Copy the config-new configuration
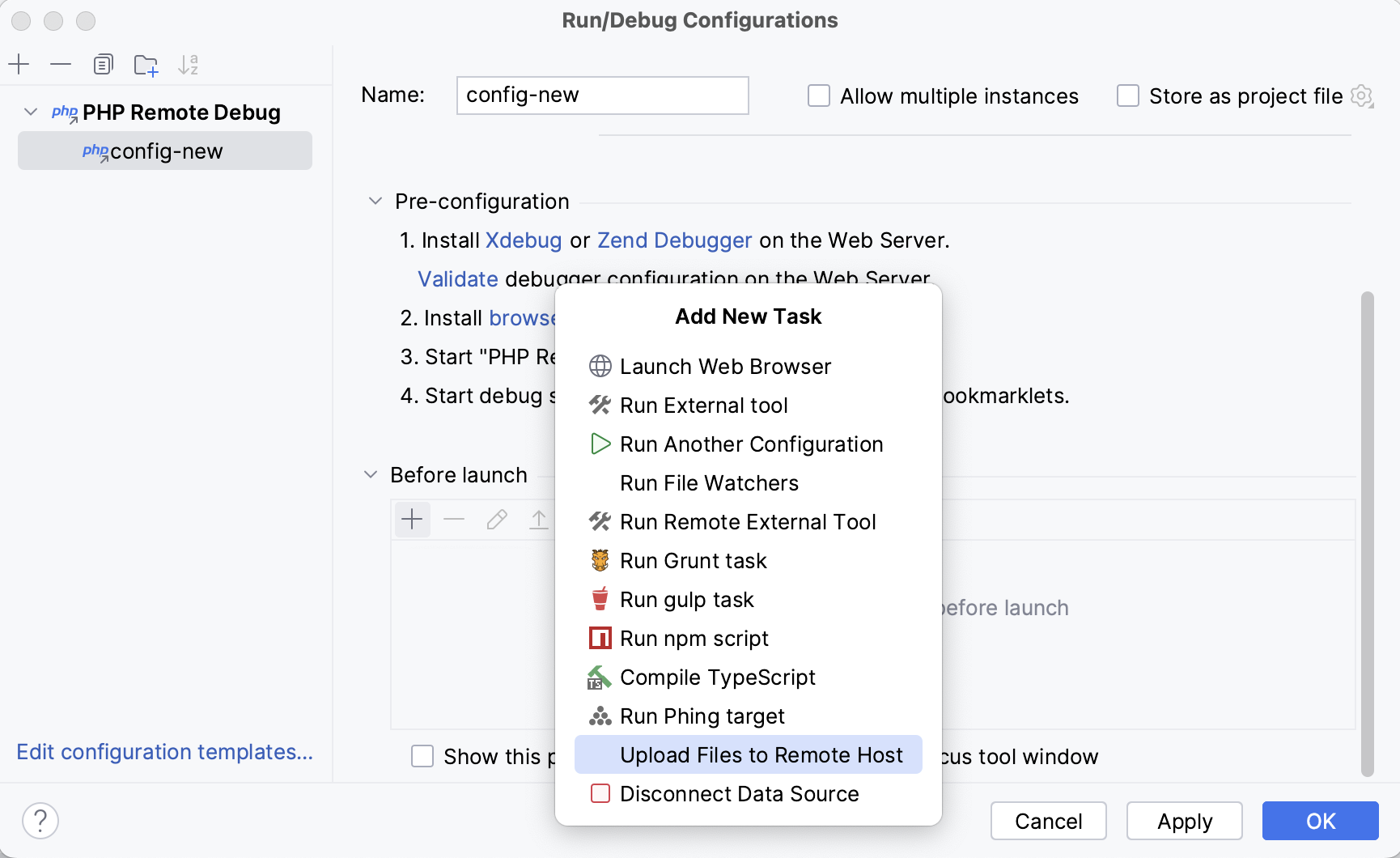Screen dimensions: 1400x858 103,64
